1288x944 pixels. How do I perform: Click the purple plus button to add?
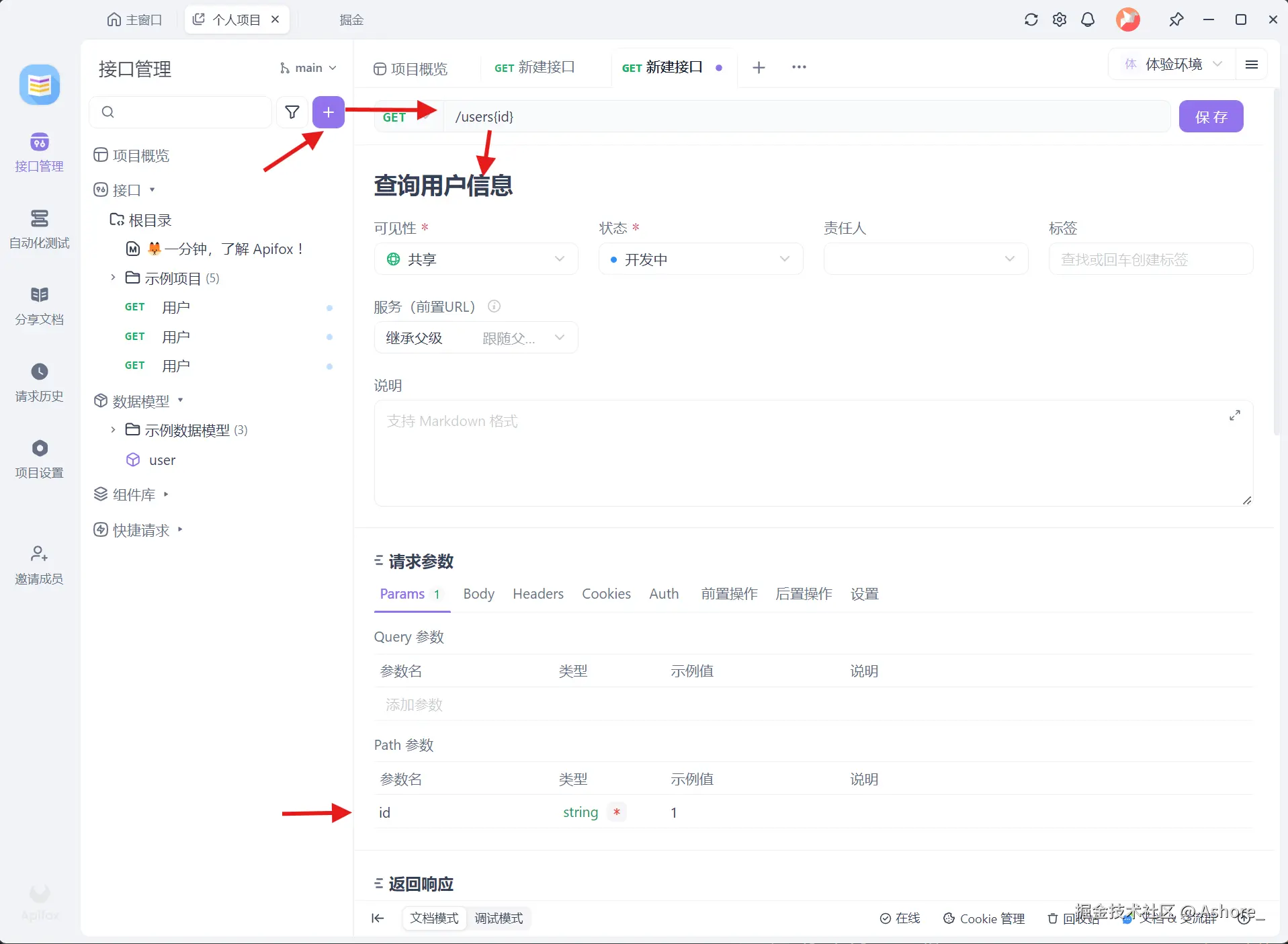[x=329, y=112]
